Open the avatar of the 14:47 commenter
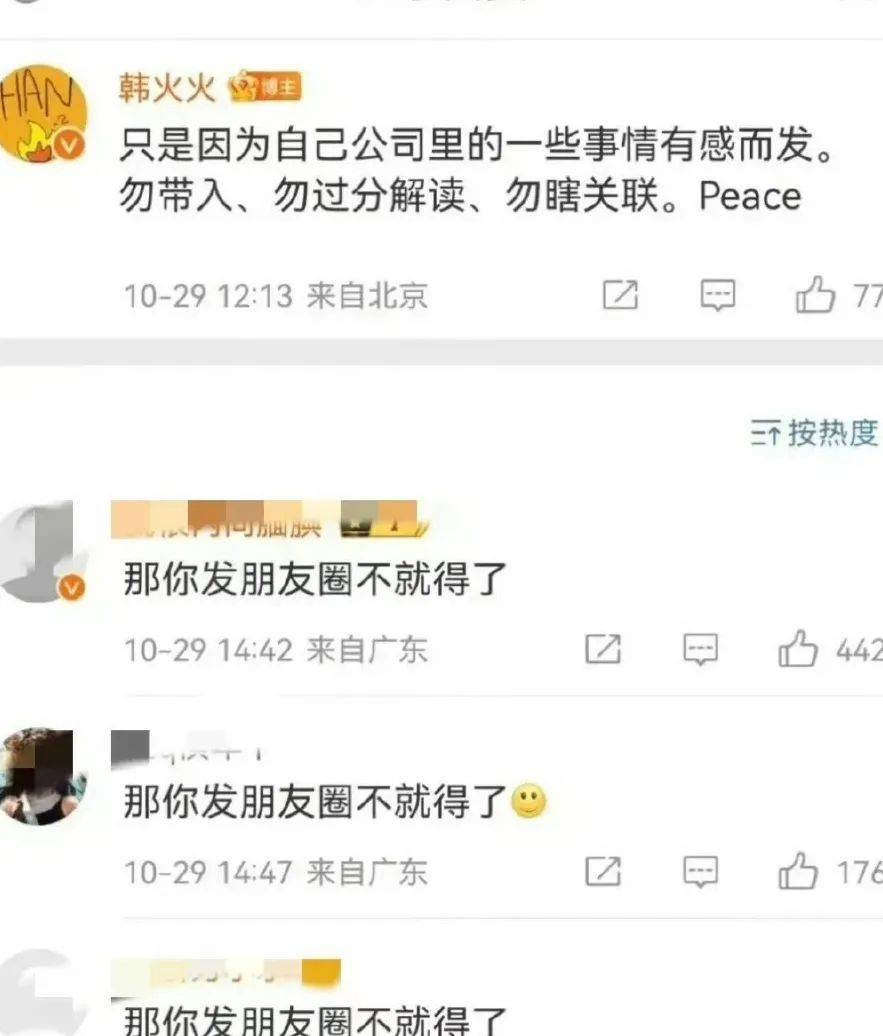This screenshot has height=1036, width=883. [x=42, y=776]
